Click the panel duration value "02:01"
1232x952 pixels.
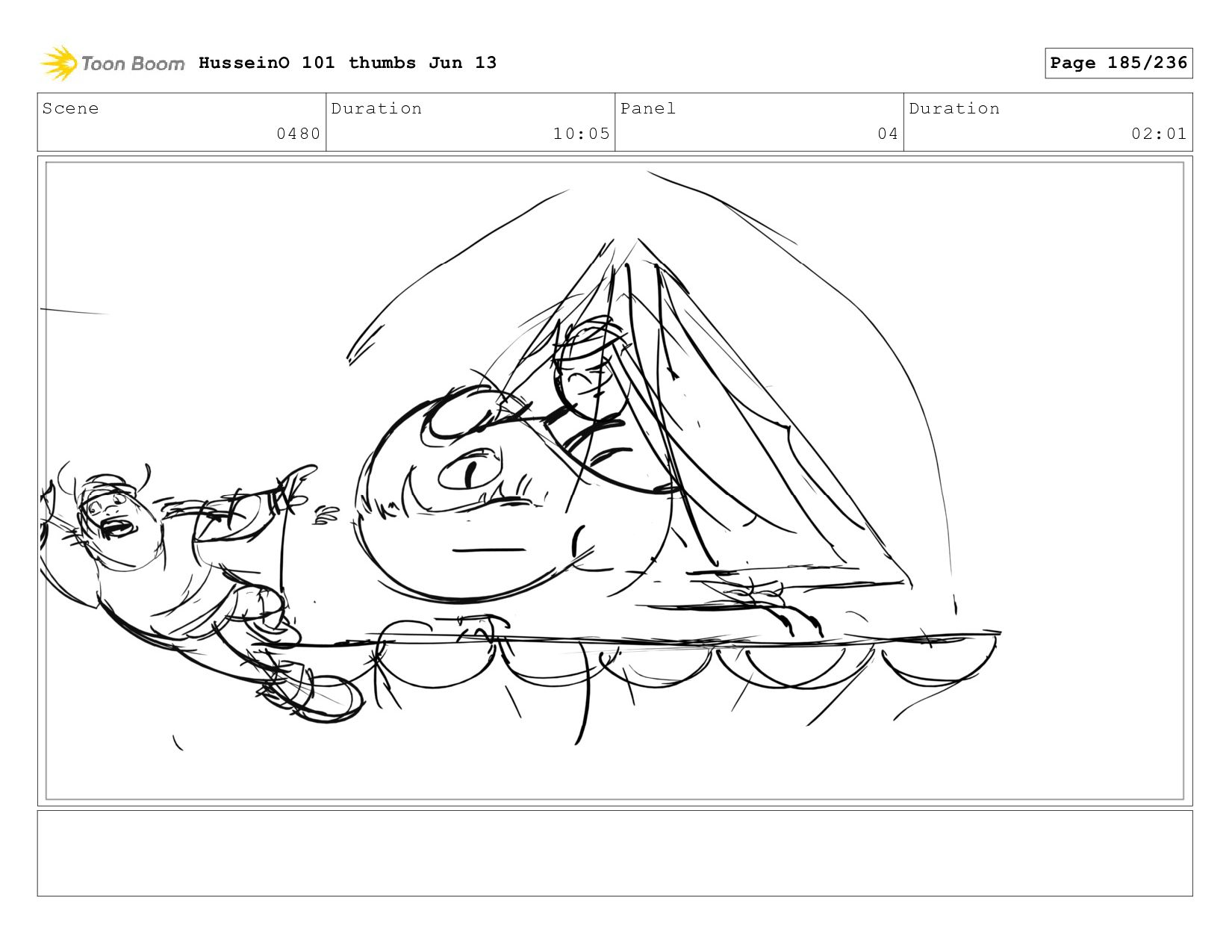click(1159, 134)
